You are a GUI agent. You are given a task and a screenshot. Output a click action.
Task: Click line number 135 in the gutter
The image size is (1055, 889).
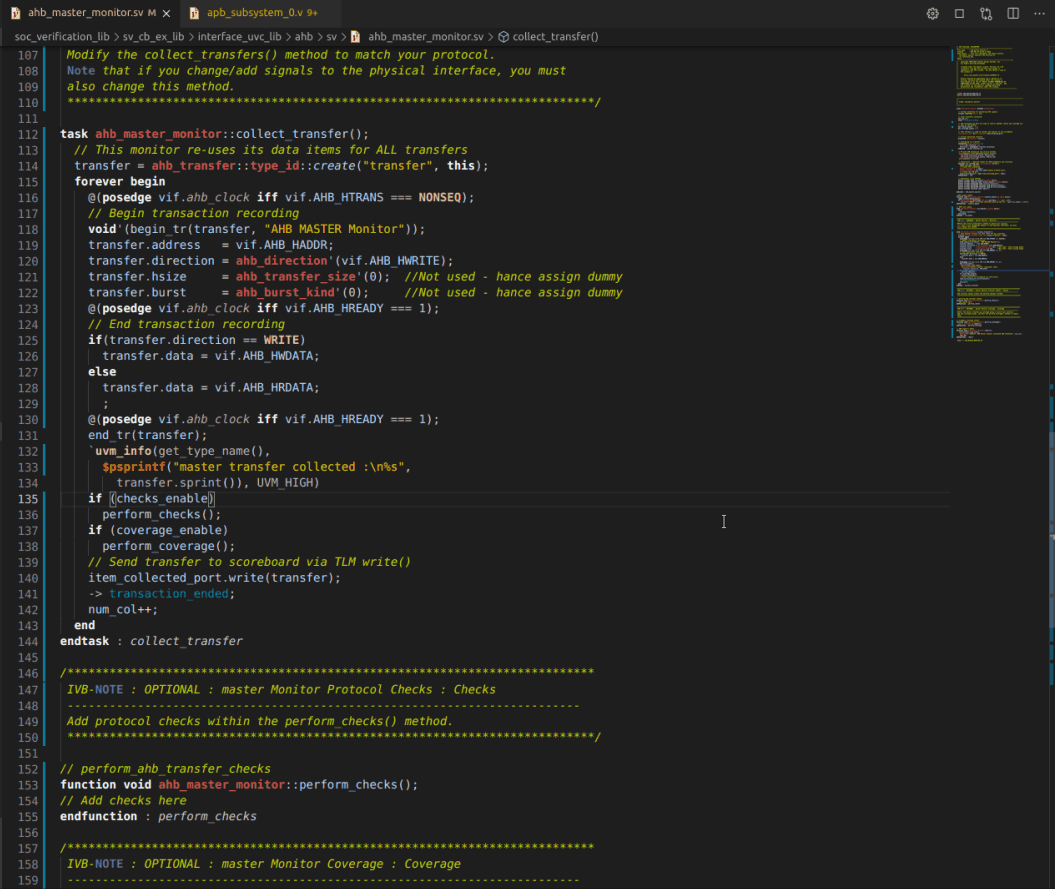(27, 498)
